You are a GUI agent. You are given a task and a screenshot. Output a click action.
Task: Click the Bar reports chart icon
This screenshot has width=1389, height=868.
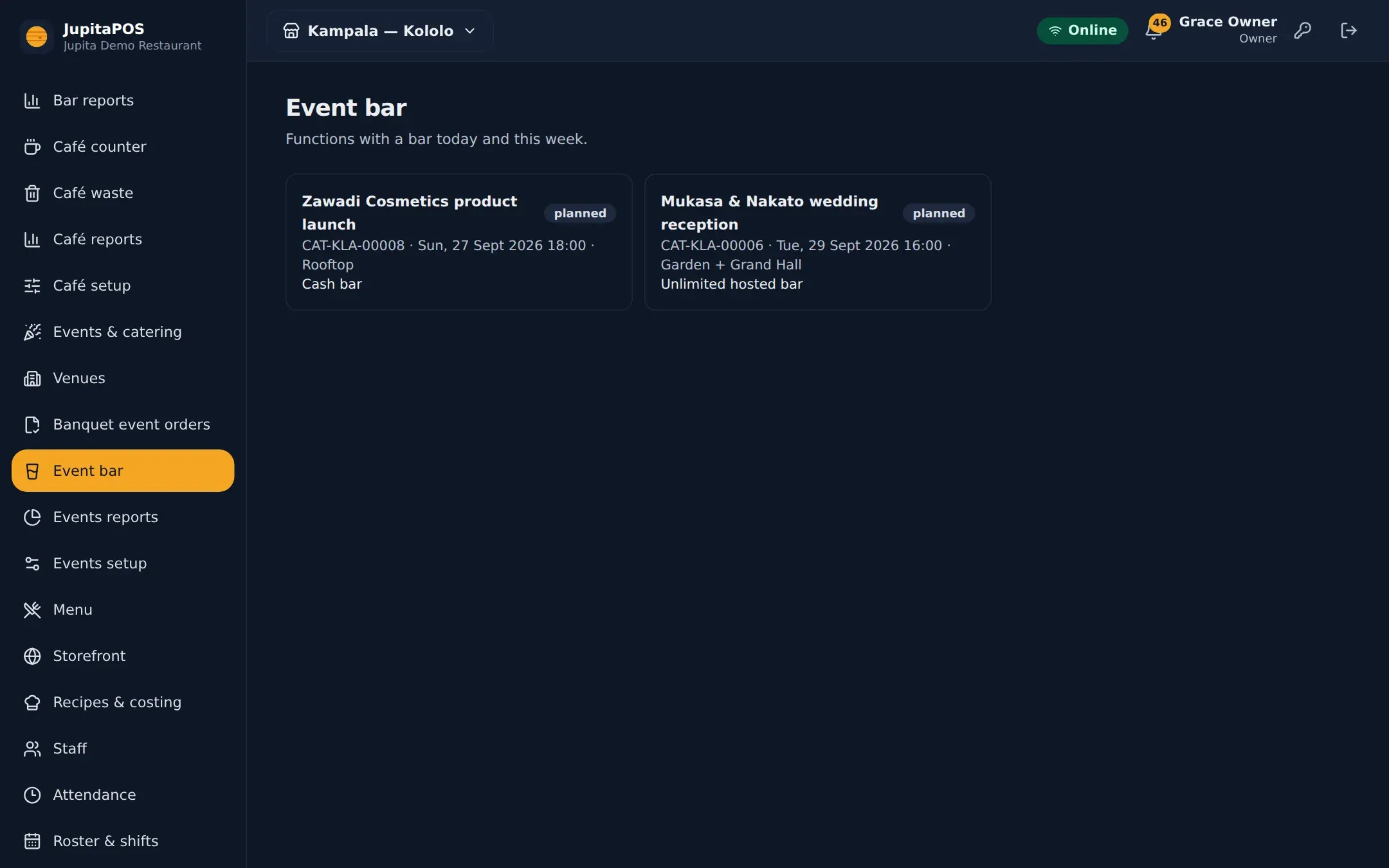click(32, 101)
